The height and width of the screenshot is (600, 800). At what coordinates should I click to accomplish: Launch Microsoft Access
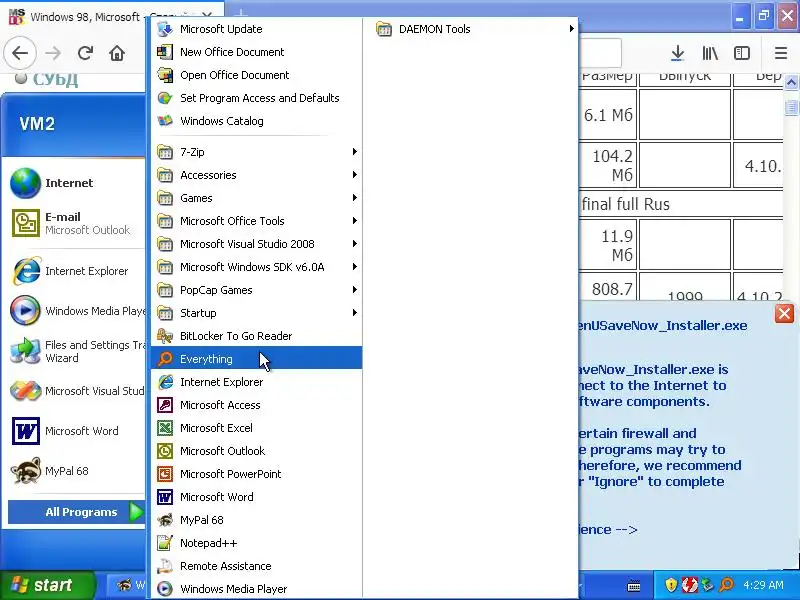pyautogui.click(x=257, y=405)
